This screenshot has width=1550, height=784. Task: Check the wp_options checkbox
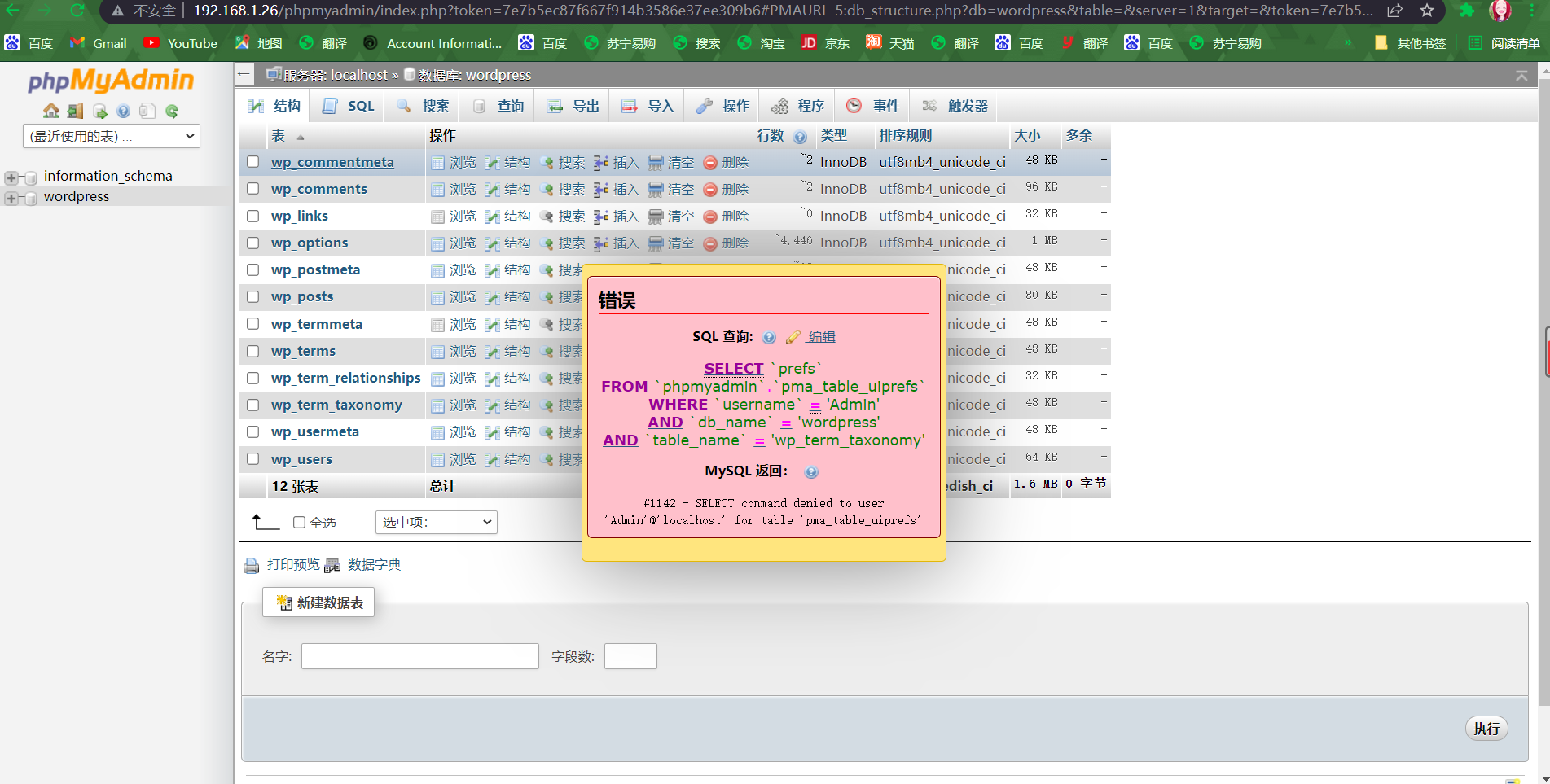tap(253, 243)
